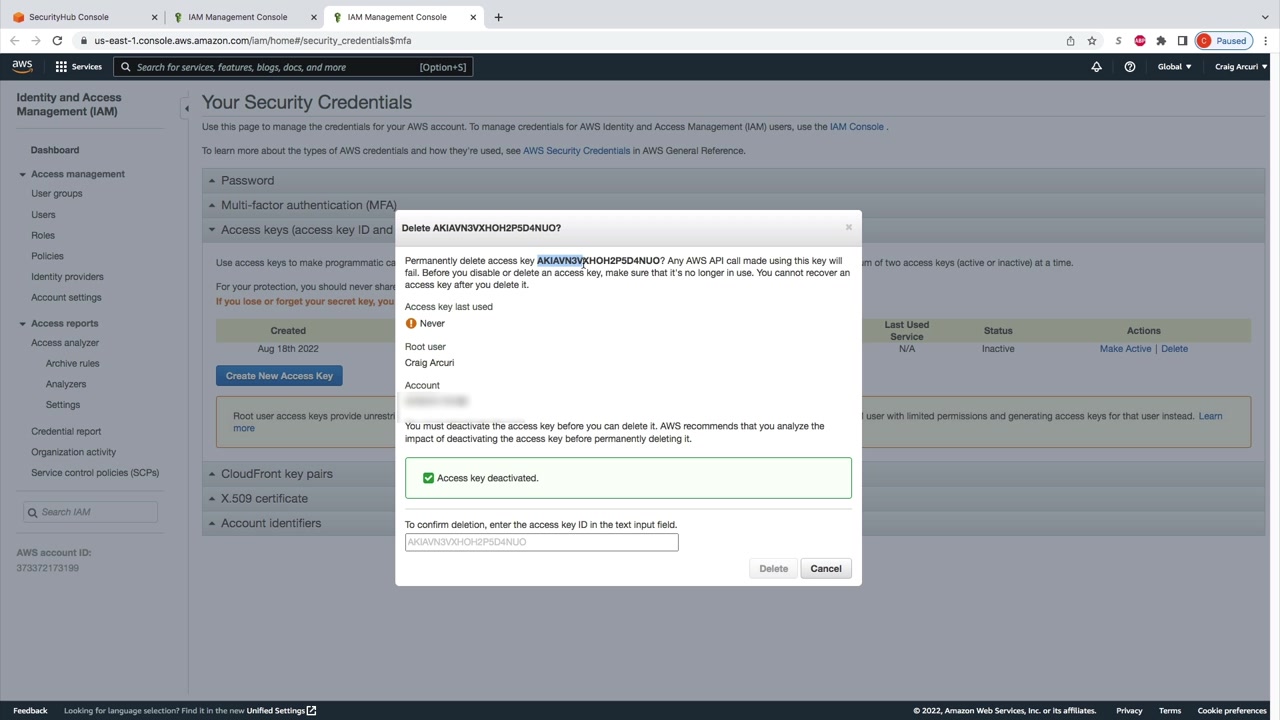The height and width of the screenshot is (720, 1280).
Task: Switch to the inactive IAM Management Console tab
Action: click(x=245, y=17)
